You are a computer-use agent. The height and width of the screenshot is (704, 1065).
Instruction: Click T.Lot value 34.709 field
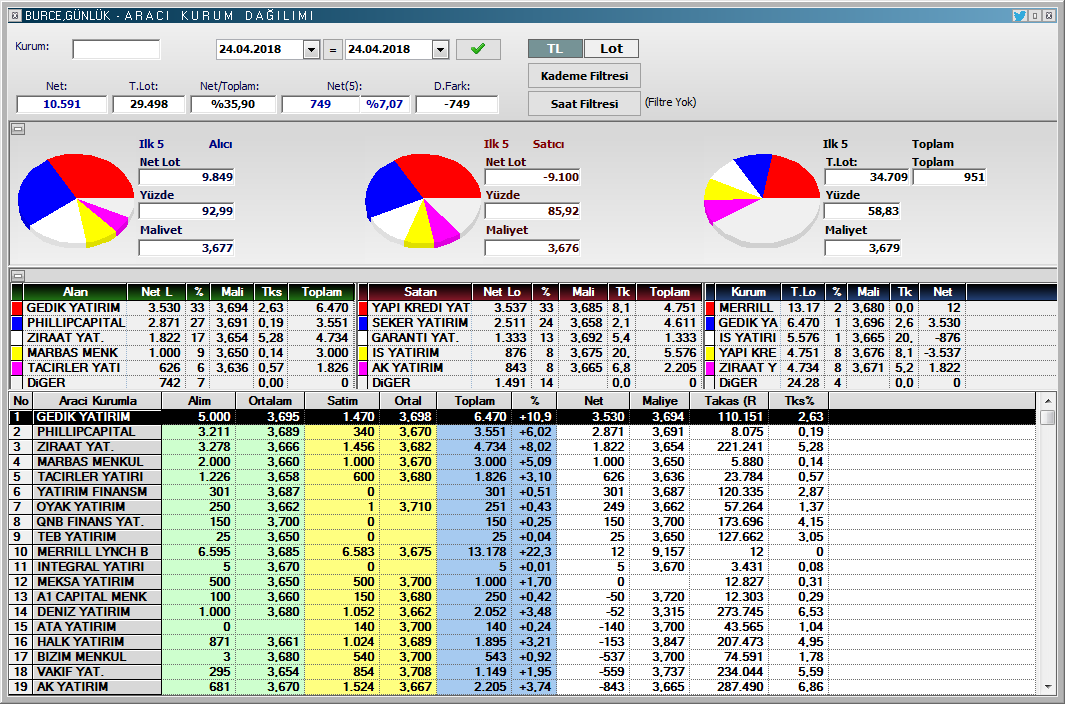coord(867,177)
